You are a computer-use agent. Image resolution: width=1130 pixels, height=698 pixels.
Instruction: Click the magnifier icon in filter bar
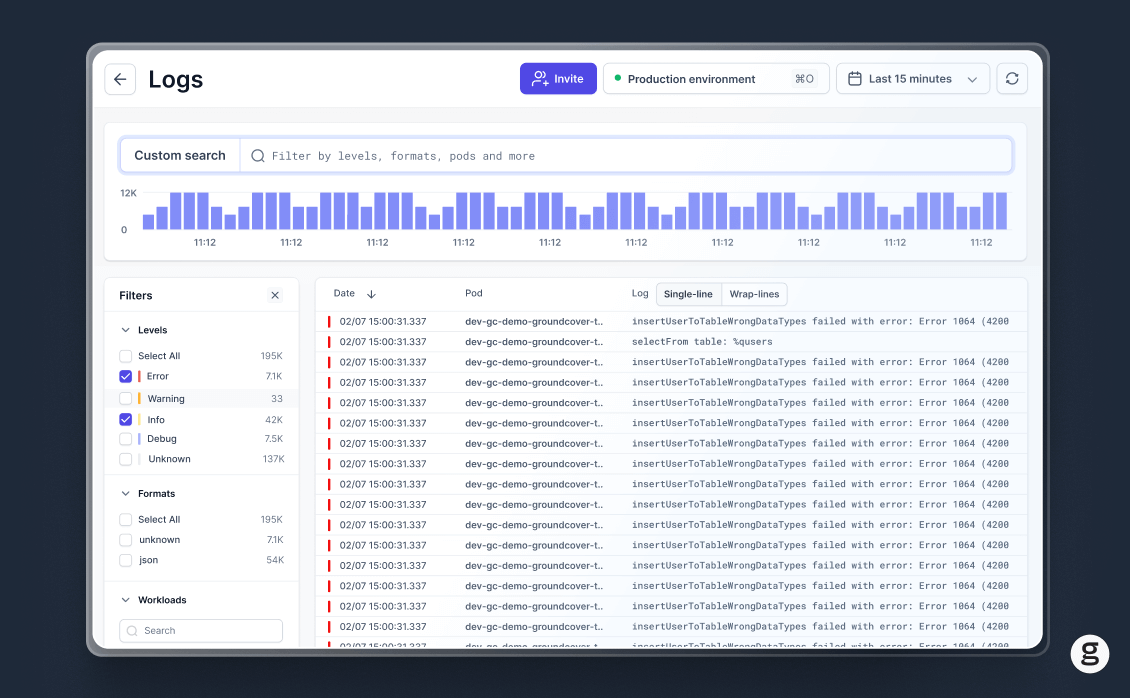pyautogui.click(x=257, y=156)
